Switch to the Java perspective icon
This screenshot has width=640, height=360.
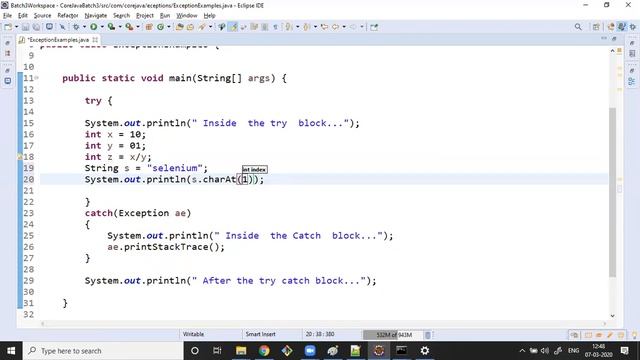(x=622, y=27)
